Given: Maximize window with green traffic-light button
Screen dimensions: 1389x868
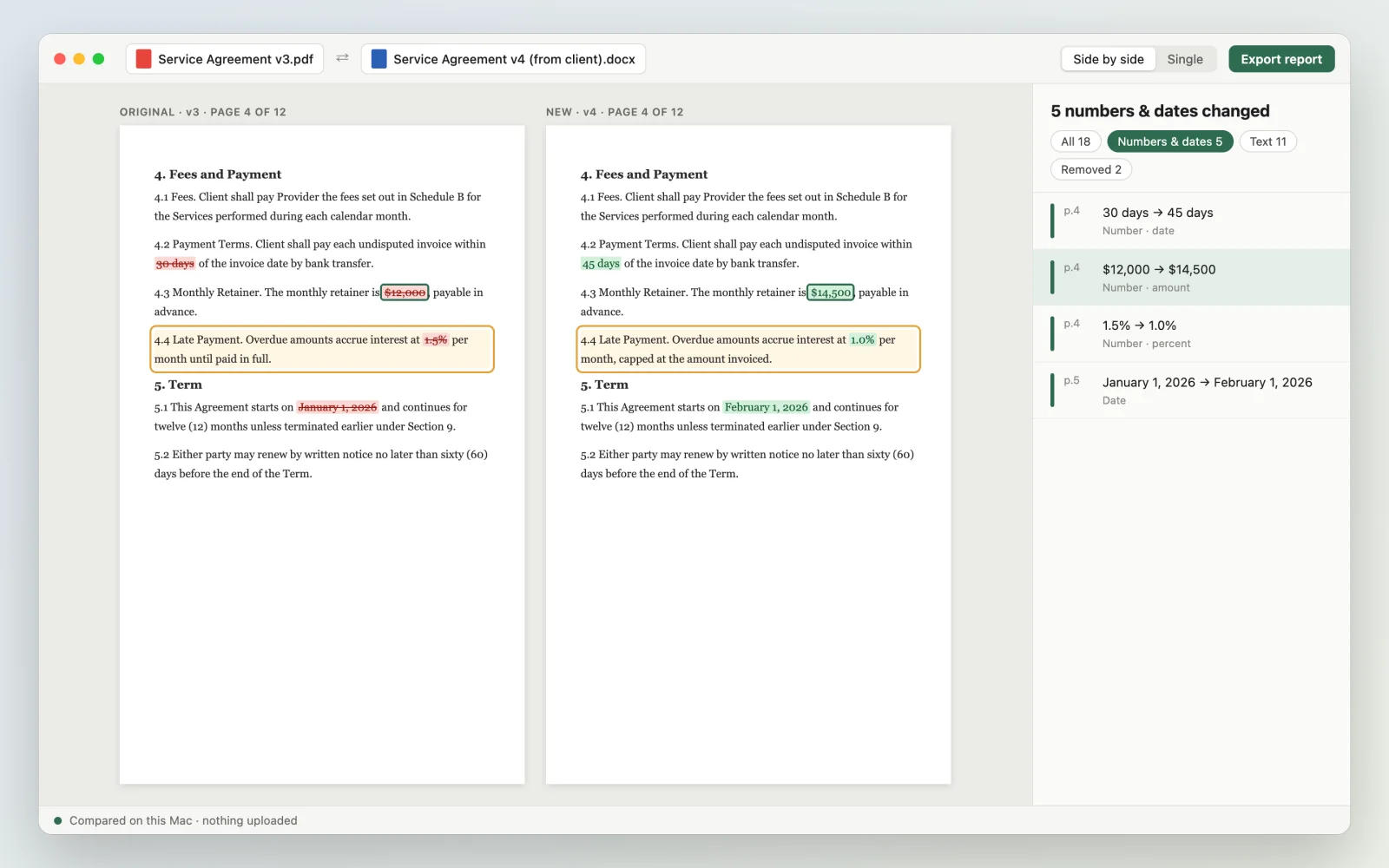Looking at the screenshot, I should [x=98, y=59].
